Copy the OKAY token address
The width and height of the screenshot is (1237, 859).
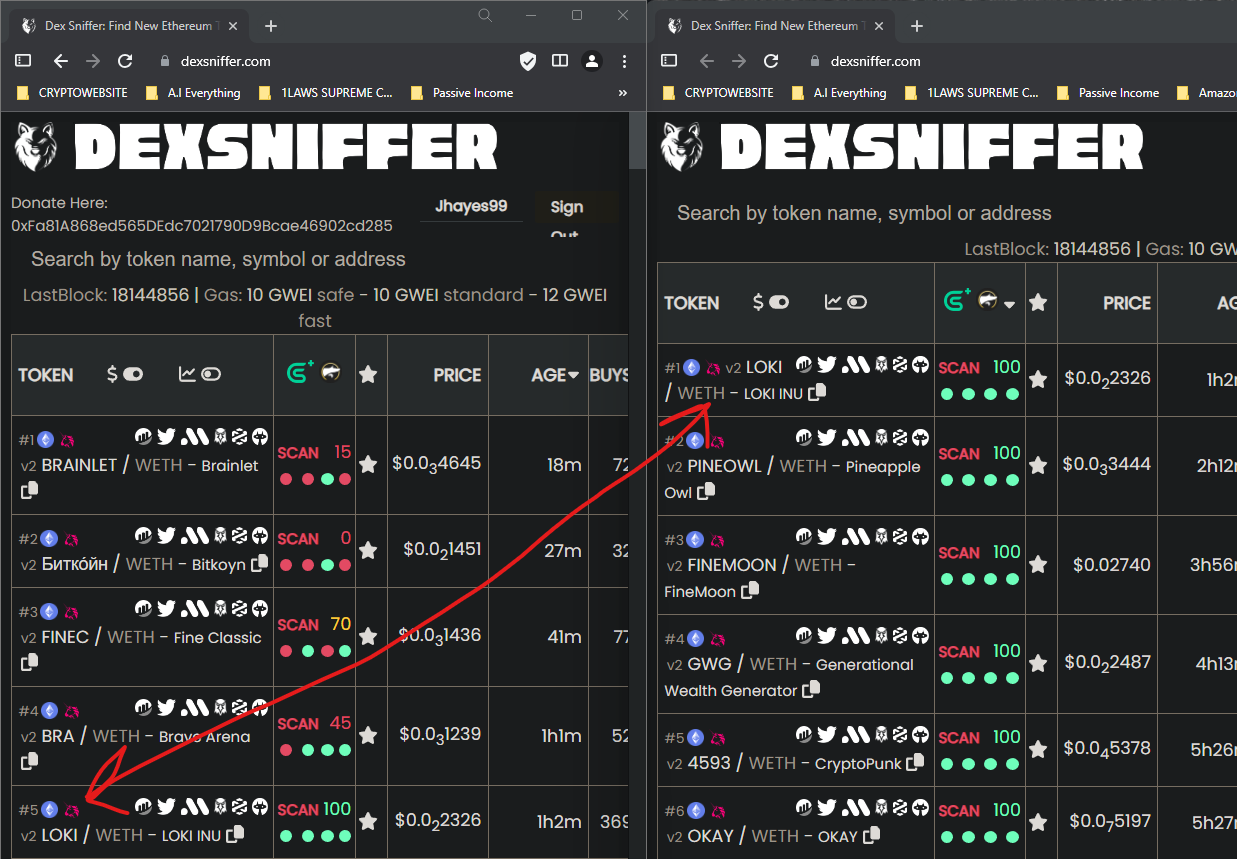(x=872, y=835)
